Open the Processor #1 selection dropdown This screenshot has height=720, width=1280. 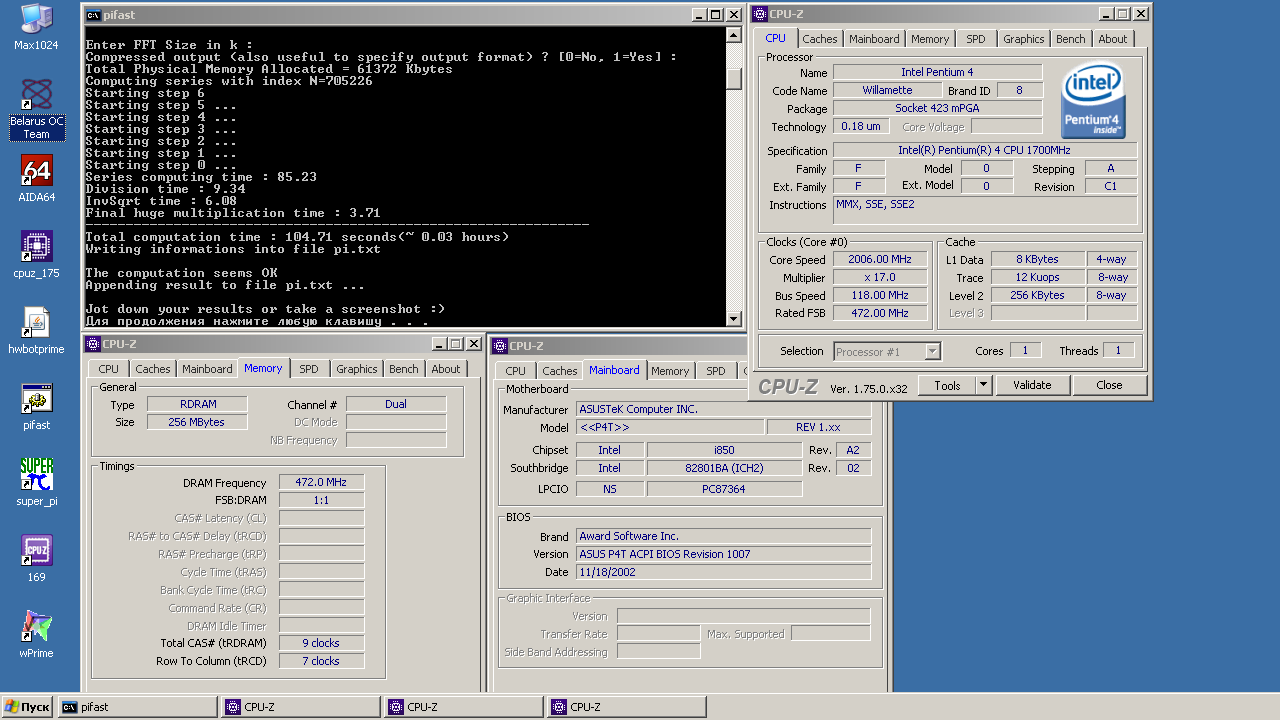click(887, 351)
